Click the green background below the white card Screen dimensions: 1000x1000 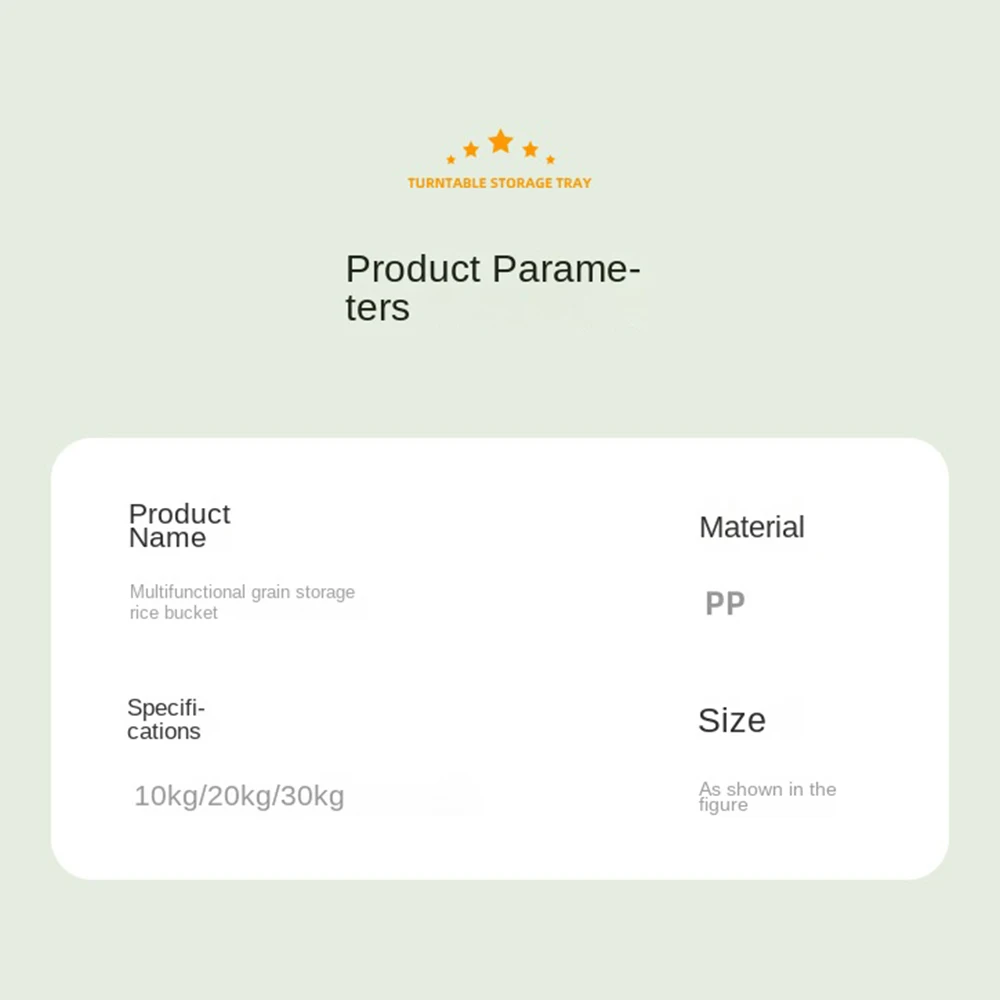[x=500, y=940]
